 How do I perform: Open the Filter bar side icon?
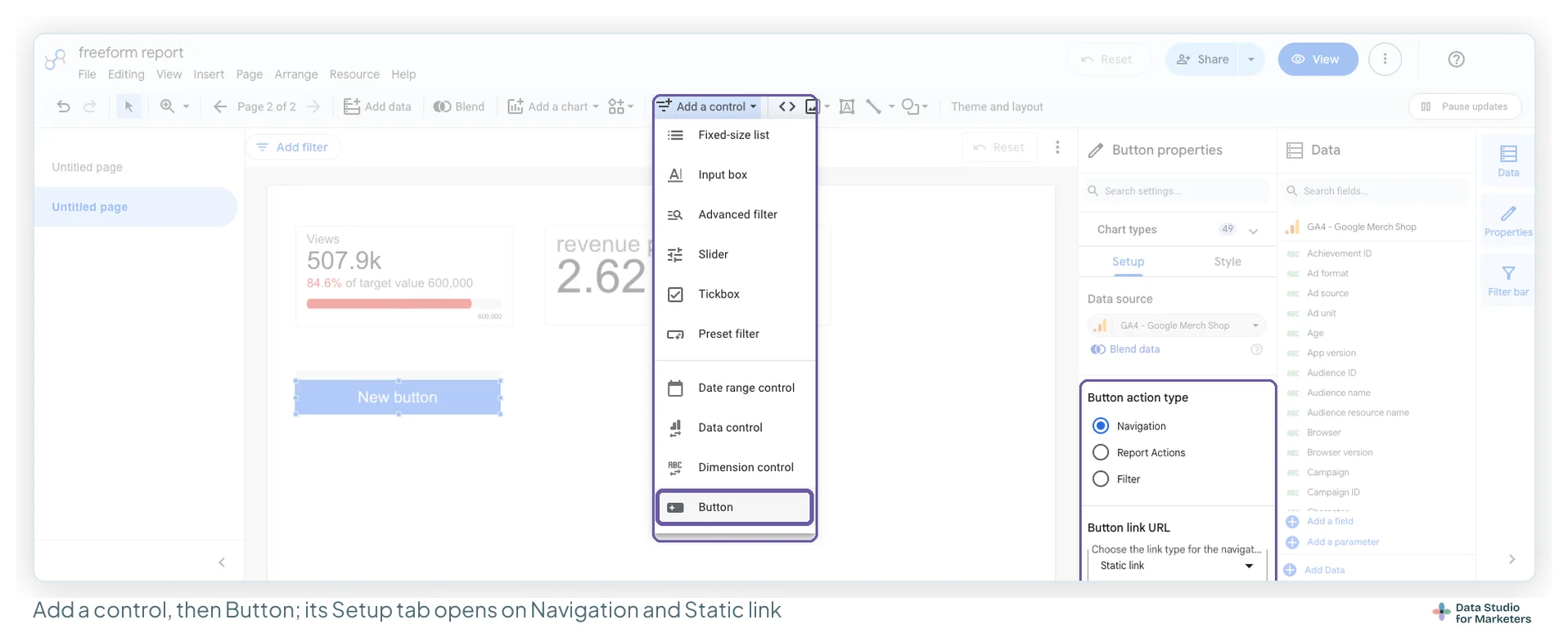tap(1508, 281)
